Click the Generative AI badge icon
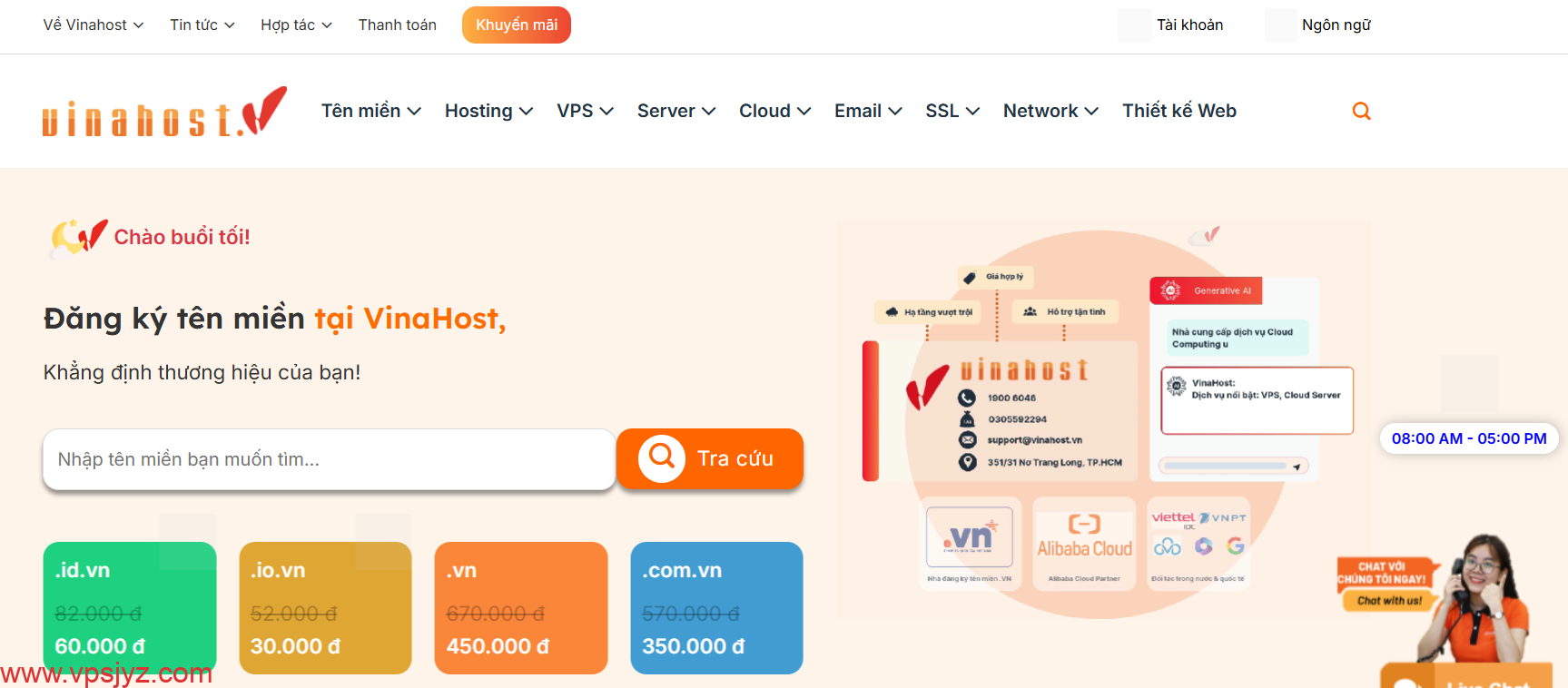Image resolution: width=1568 pixels, height=688 pixels. pyautogui.click(x=1170, y=290)
